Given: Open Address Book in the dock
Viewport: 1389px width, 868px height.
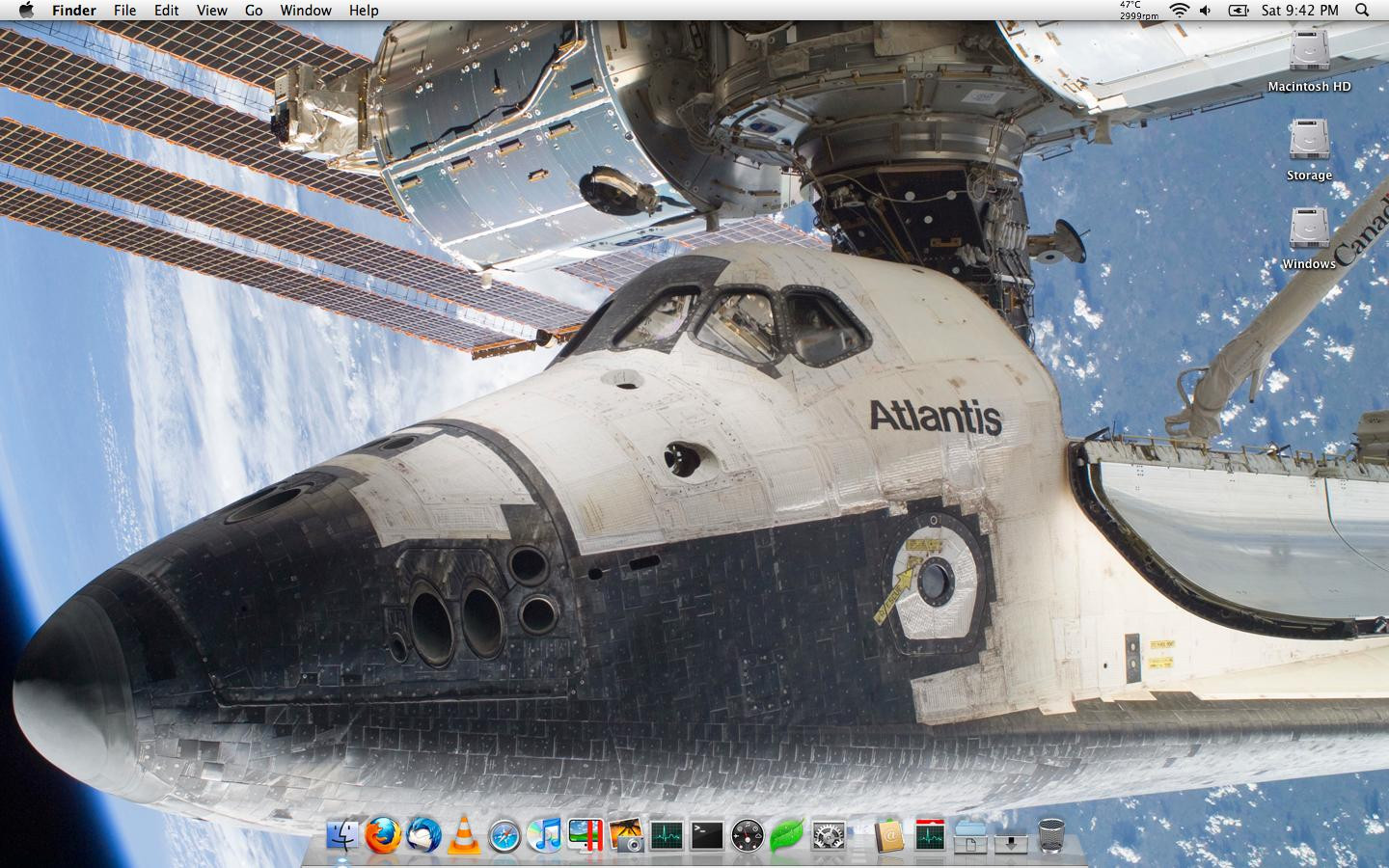Looking at the screenshot, I should [889, 835].
